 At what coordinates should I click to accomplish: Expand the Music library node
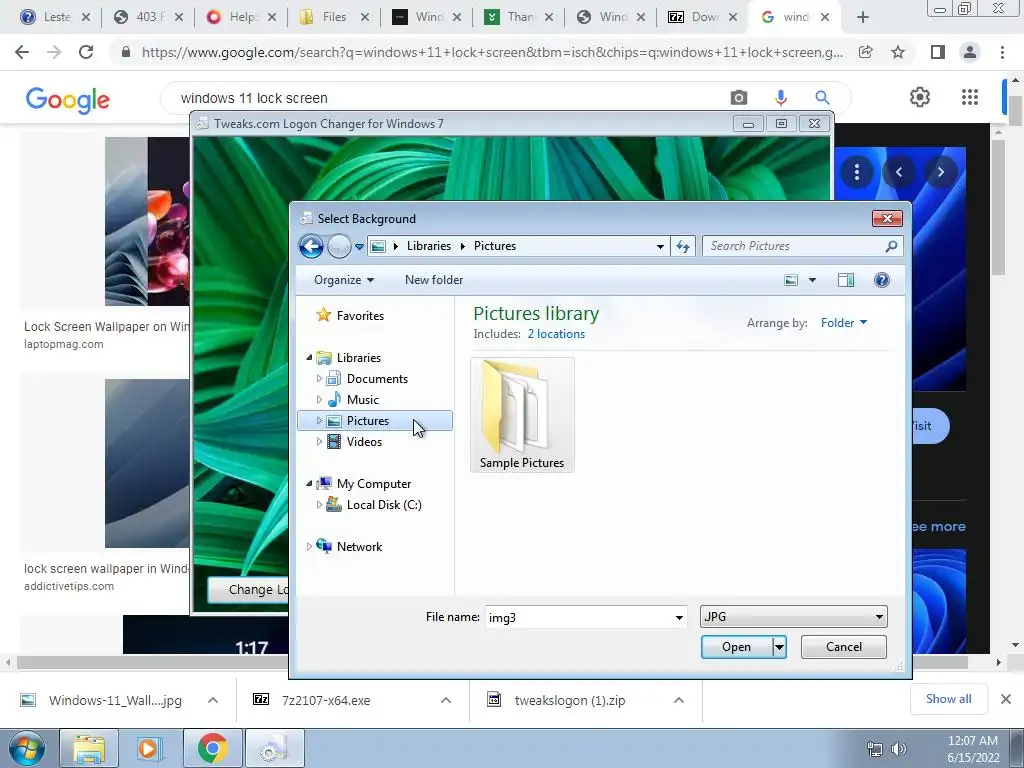pos(319,399)
